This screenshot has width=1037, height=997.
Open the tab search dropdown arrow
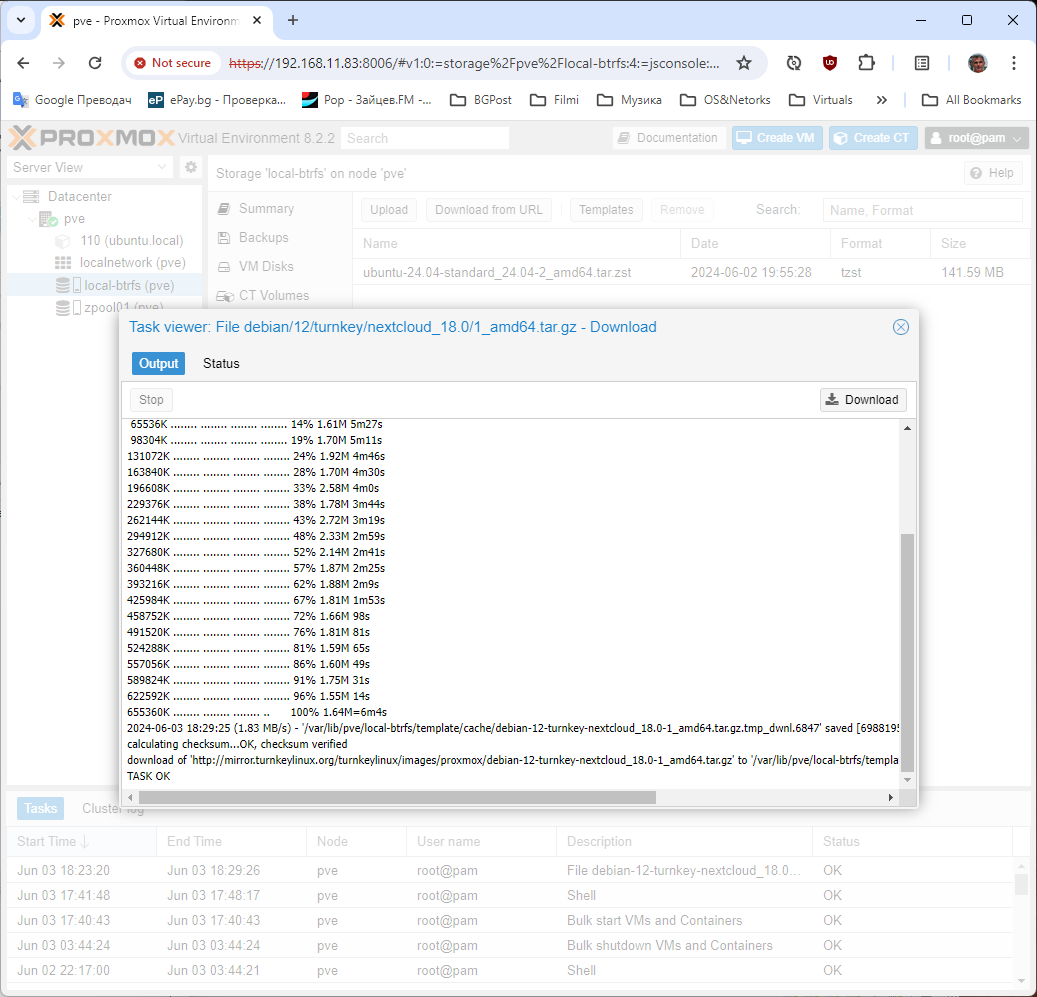point(21,20)
